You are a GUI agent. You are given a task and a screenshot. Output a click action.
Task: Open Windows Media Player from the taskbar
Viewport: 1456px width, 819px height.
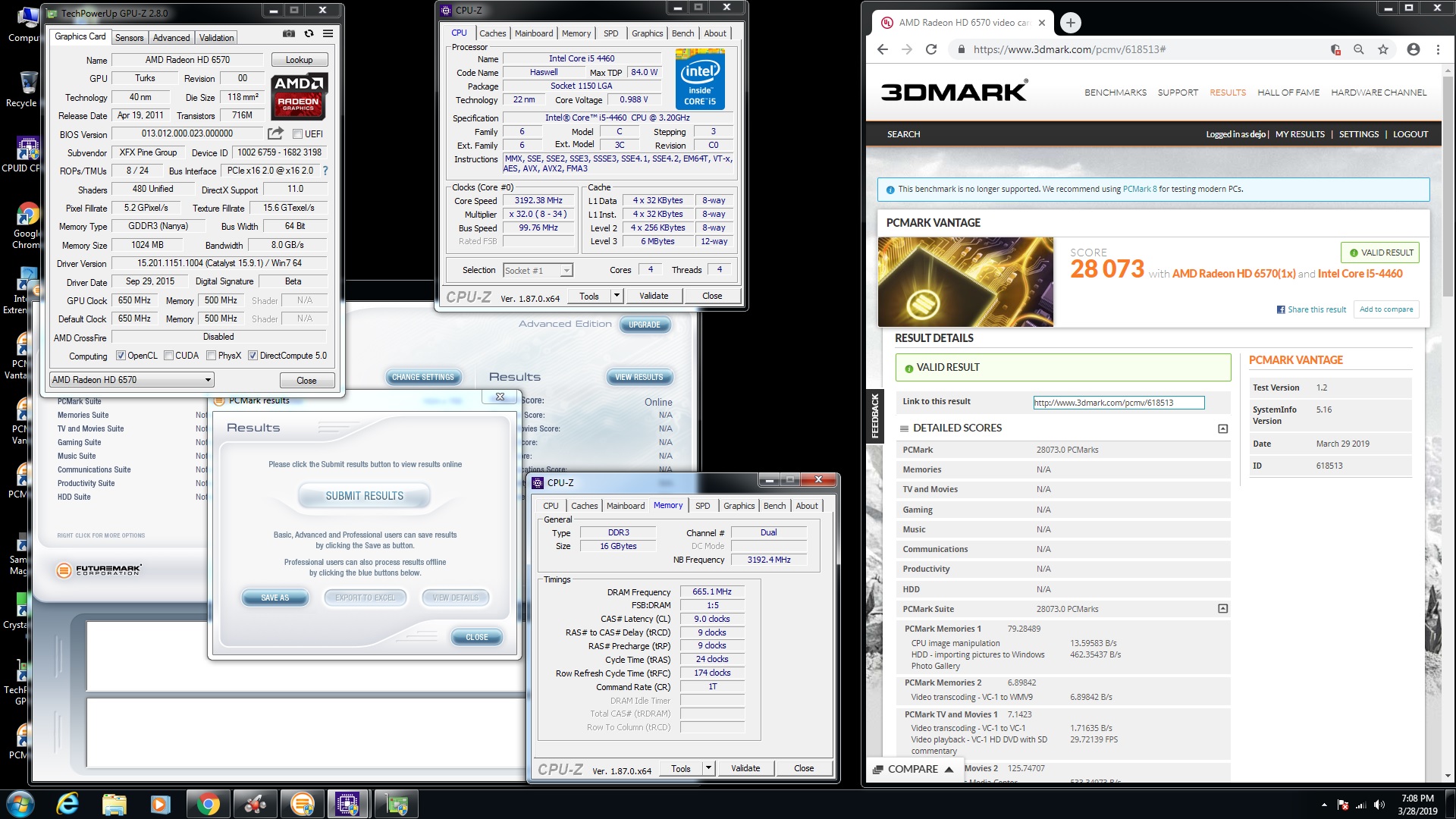tap(161, 804)
